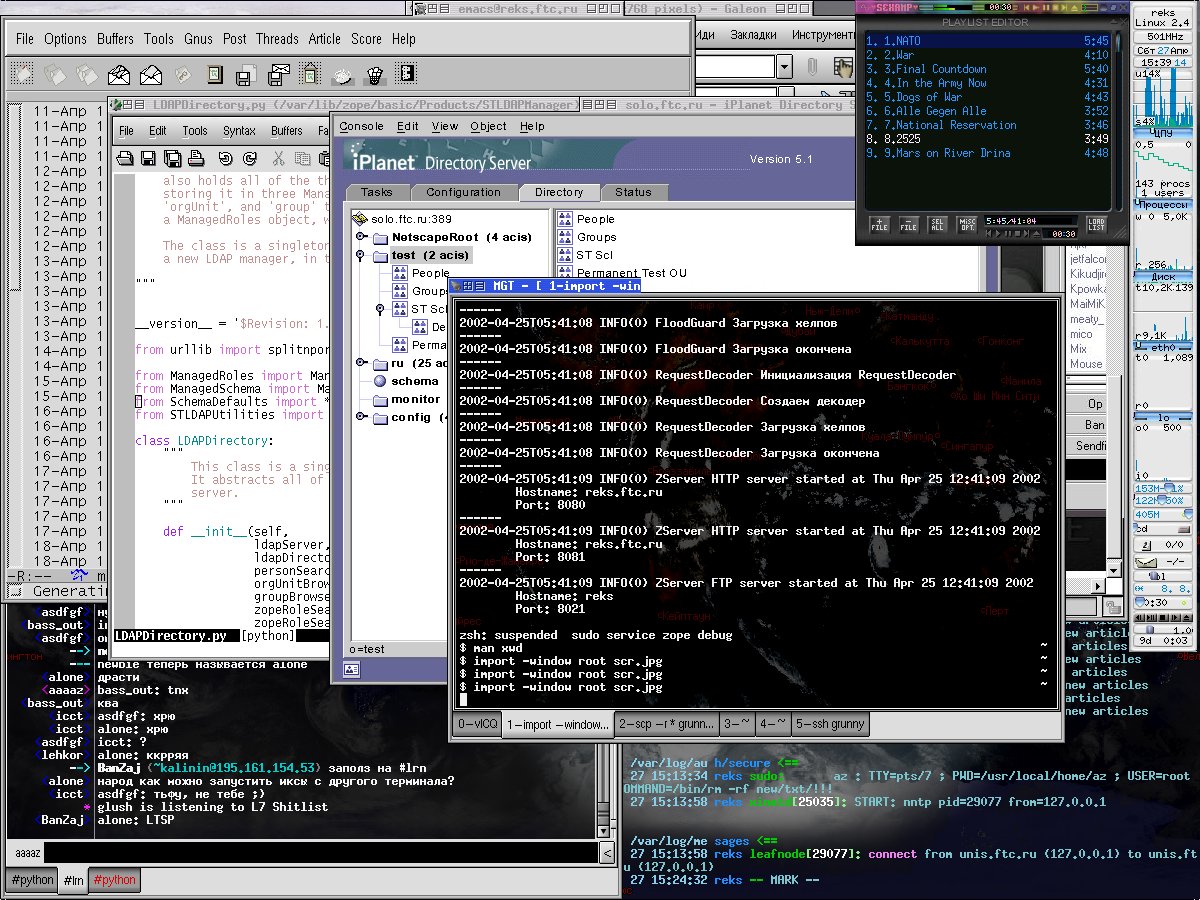1200x900 pixels.
Task: Click the printer icon in the LDAPDirectory.py editor toolbar
Action: pos(198,158)
